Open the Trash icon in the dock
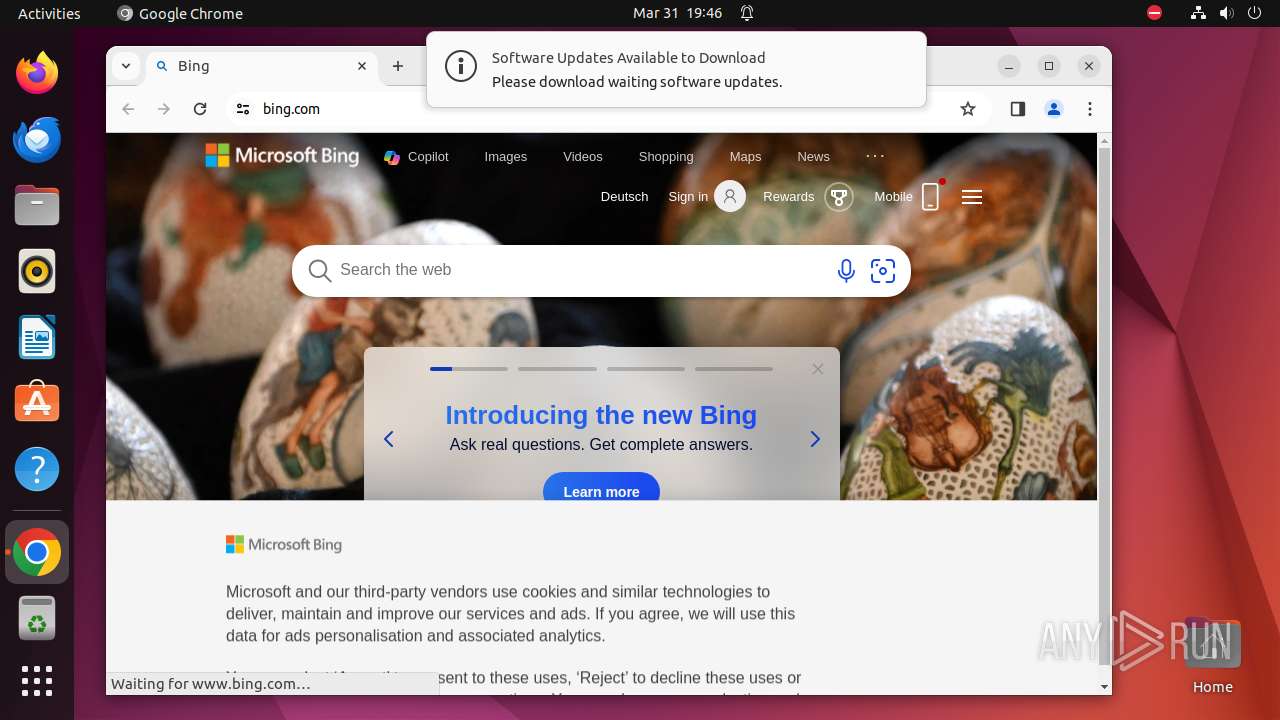 tap(37, 618)
